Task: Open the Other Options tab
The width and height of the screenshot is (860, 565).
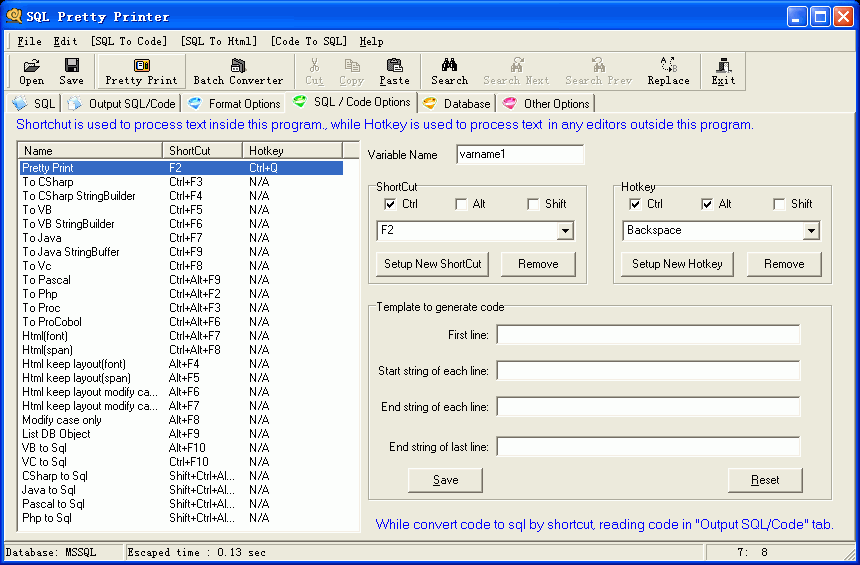Action: click(x=546, y=104)
